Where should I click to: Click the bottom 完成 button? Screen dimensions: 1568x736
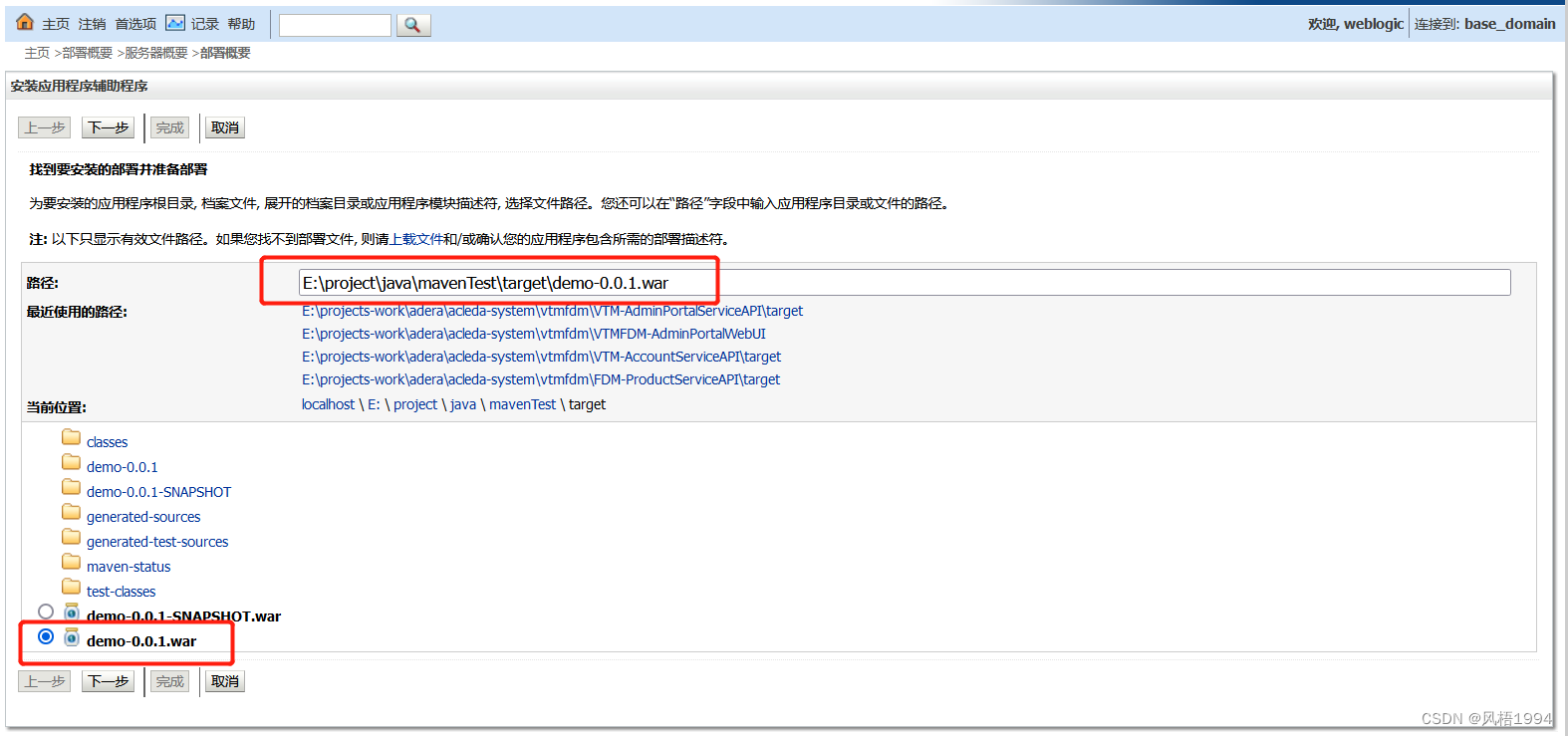click(170, 681)
